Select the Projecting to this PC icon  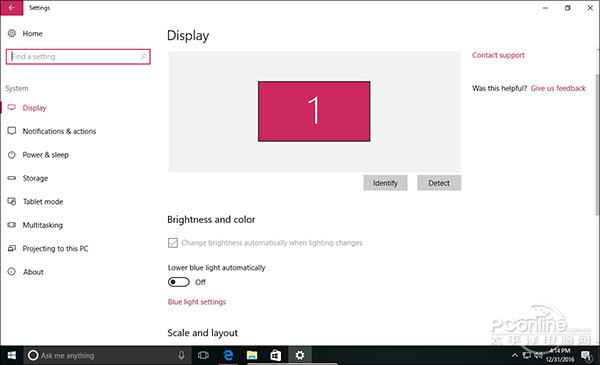(x=12, y=248)
